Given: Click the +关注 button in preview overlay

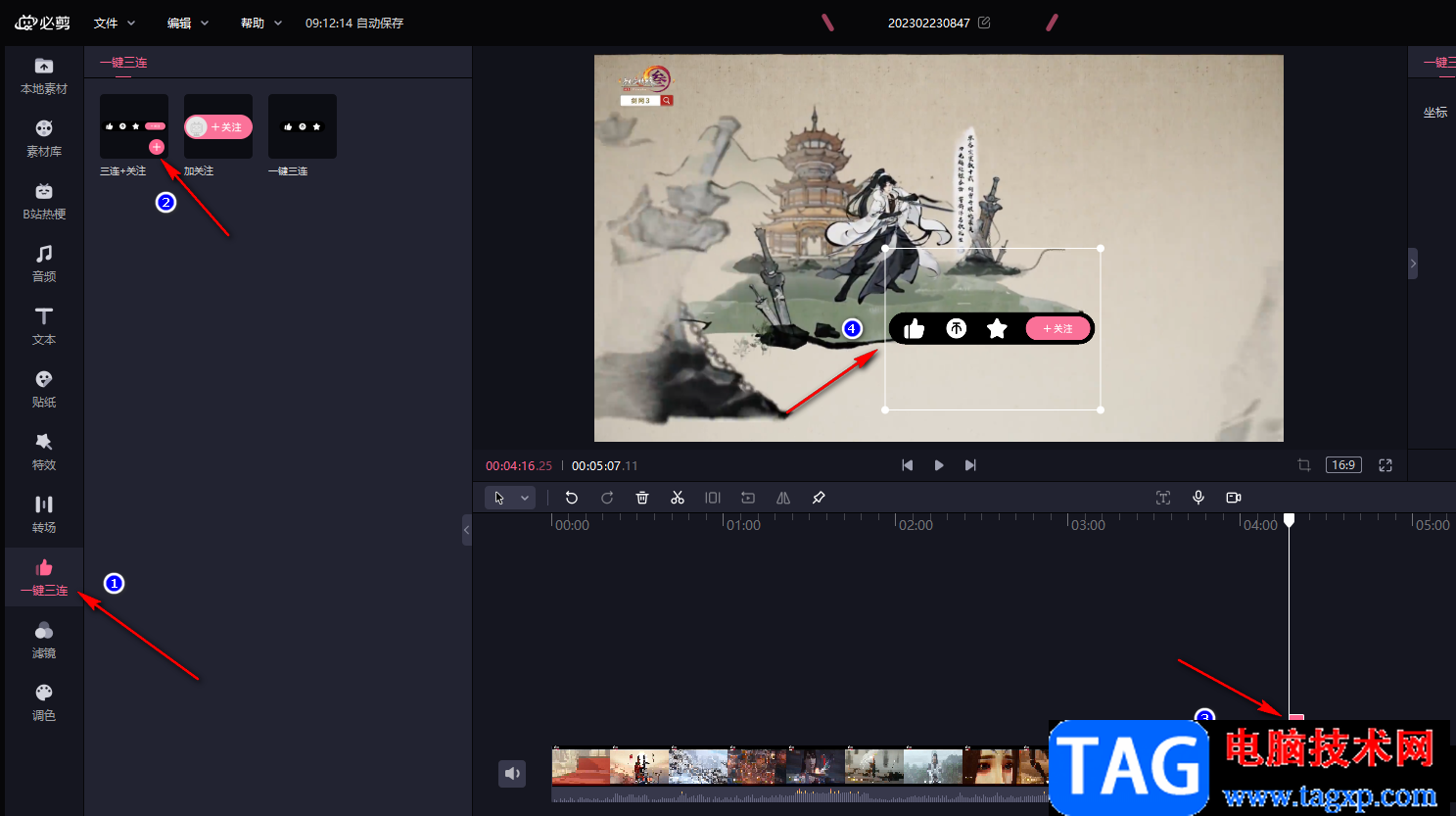Looking at the screenshot, I should click(x=1057, y=329).
